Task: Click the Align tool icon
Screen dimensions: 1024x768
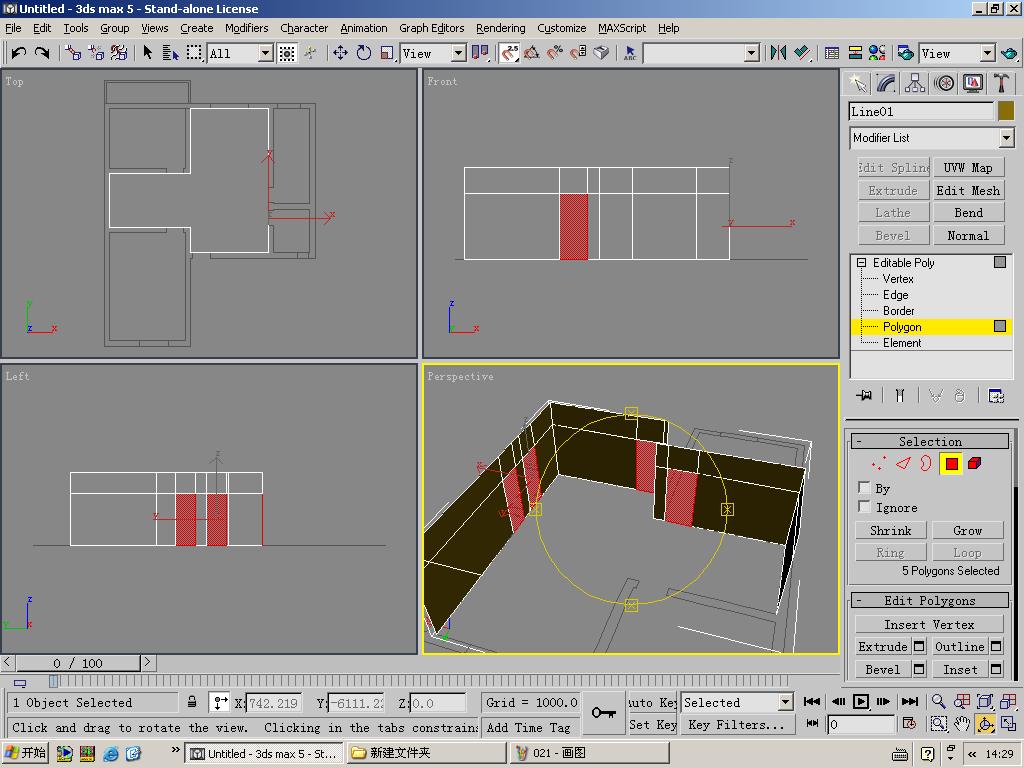Action: (801, 53)
